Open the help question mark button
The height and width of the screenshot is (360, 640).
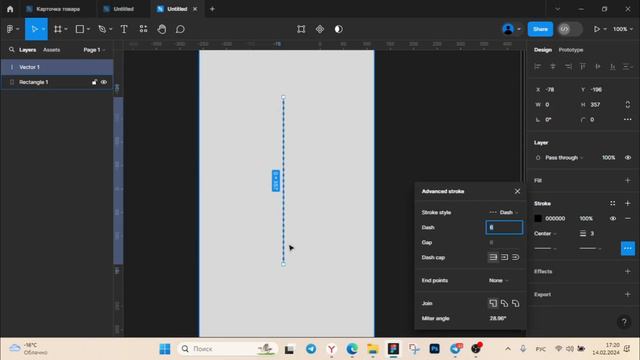(624, 322)
